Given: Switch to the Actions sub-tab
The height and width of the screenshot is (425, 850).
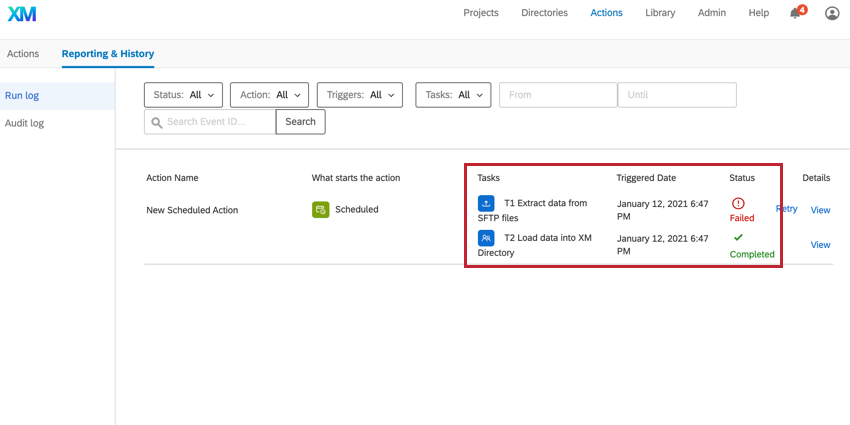Looking at the screenshot, I should tap(23, 54).
